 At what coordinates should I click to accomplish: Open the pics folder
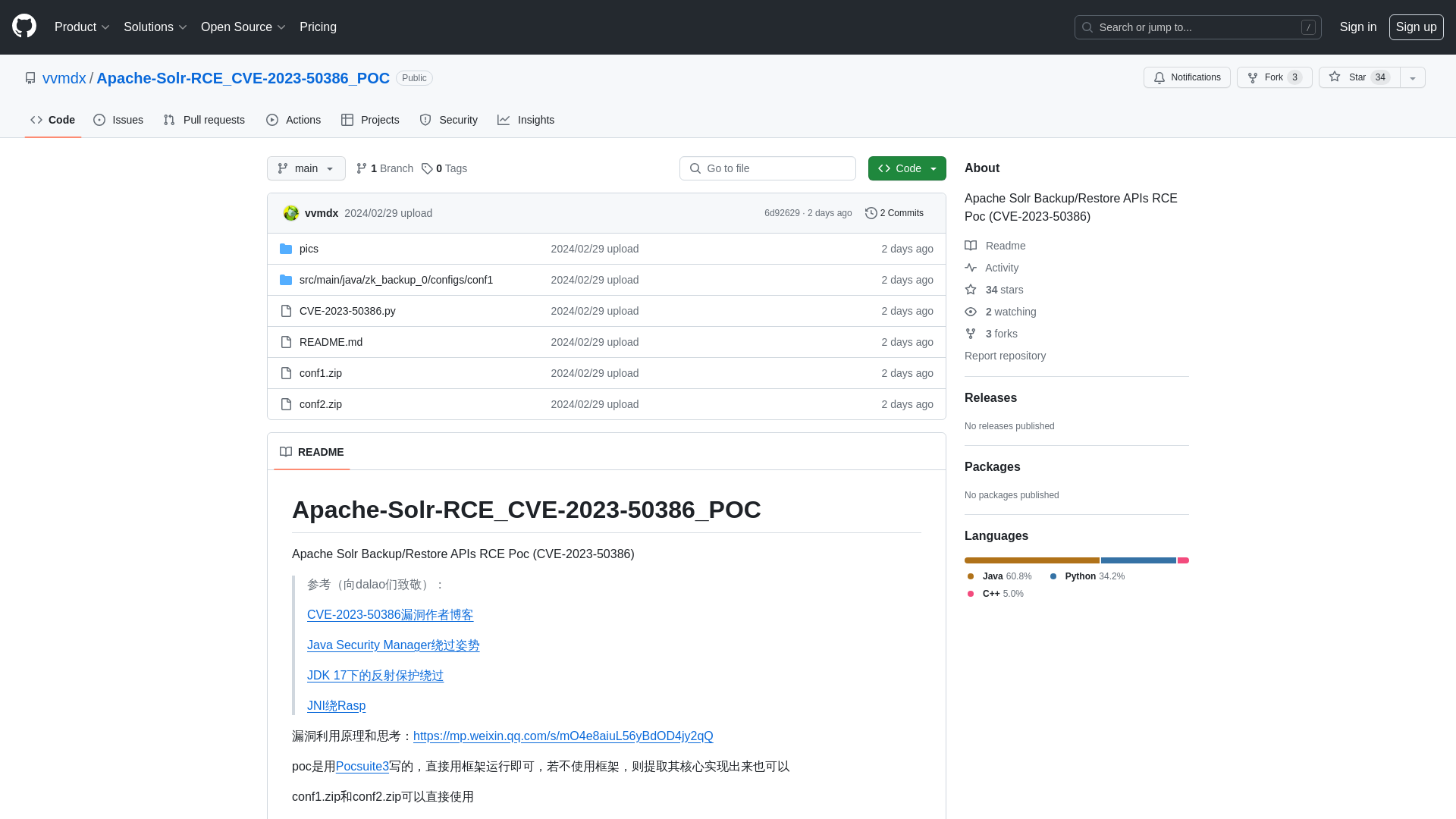[309, 249]
